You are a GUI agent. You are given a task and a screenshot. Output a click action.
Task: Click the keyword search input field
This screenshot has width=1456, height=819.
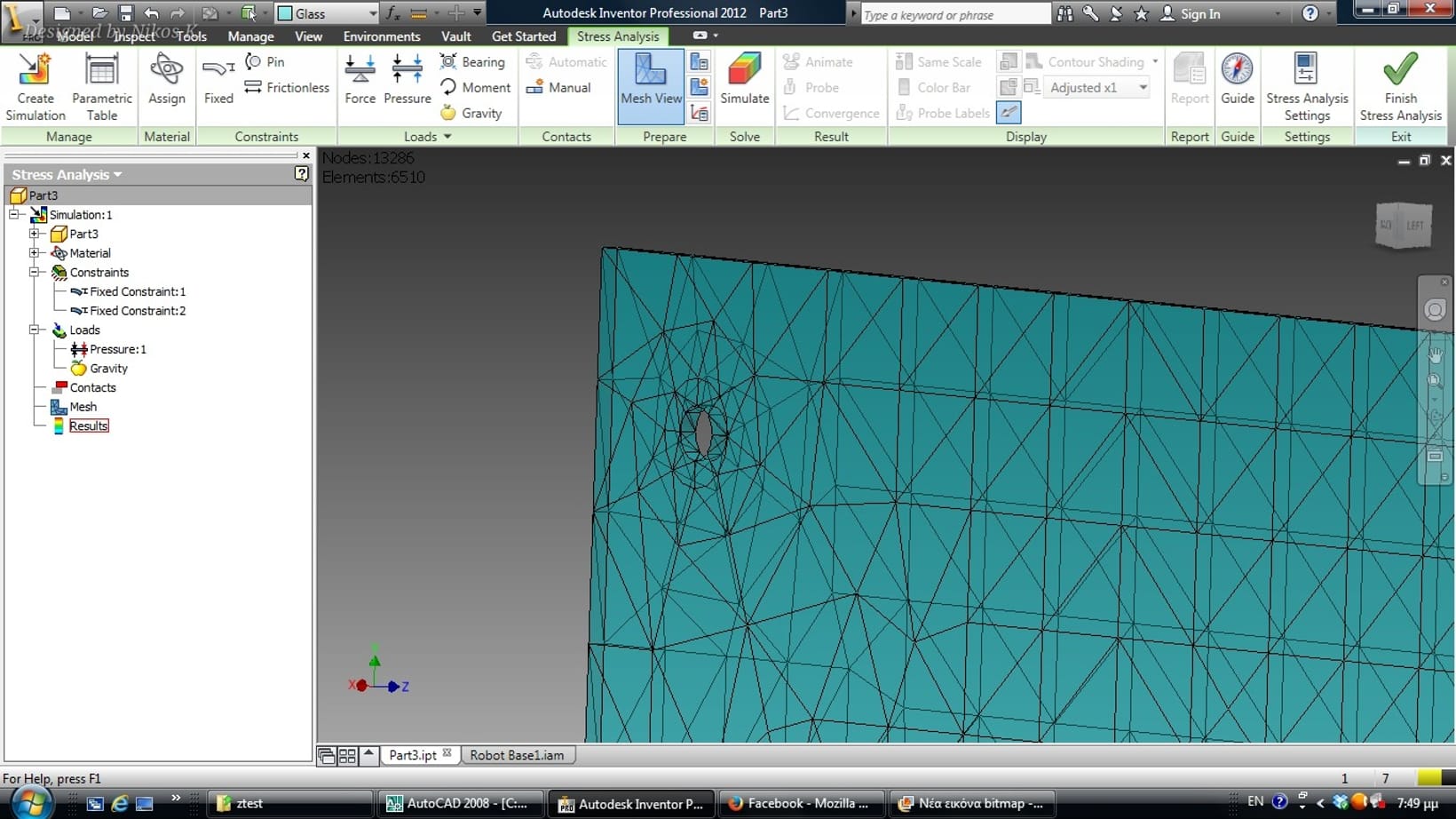[x=954, y=14]
